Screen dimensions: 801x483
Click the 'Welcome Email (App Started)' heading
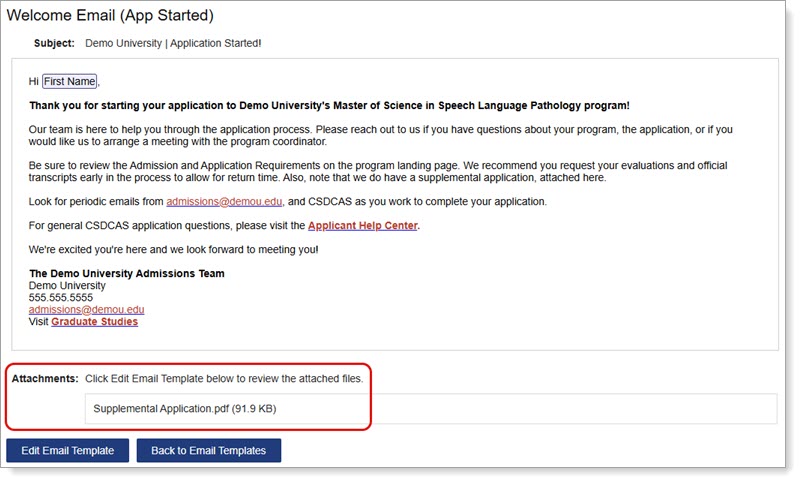pos(110,16)
